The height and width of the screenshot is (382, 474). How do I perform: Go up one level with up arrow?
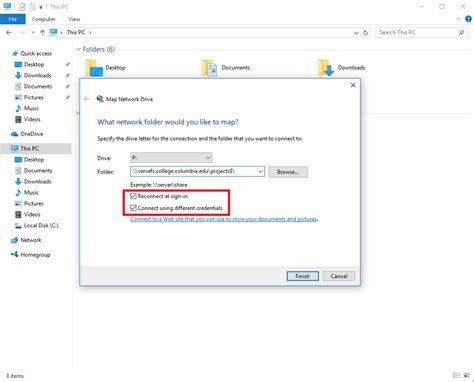click(42, 32)
